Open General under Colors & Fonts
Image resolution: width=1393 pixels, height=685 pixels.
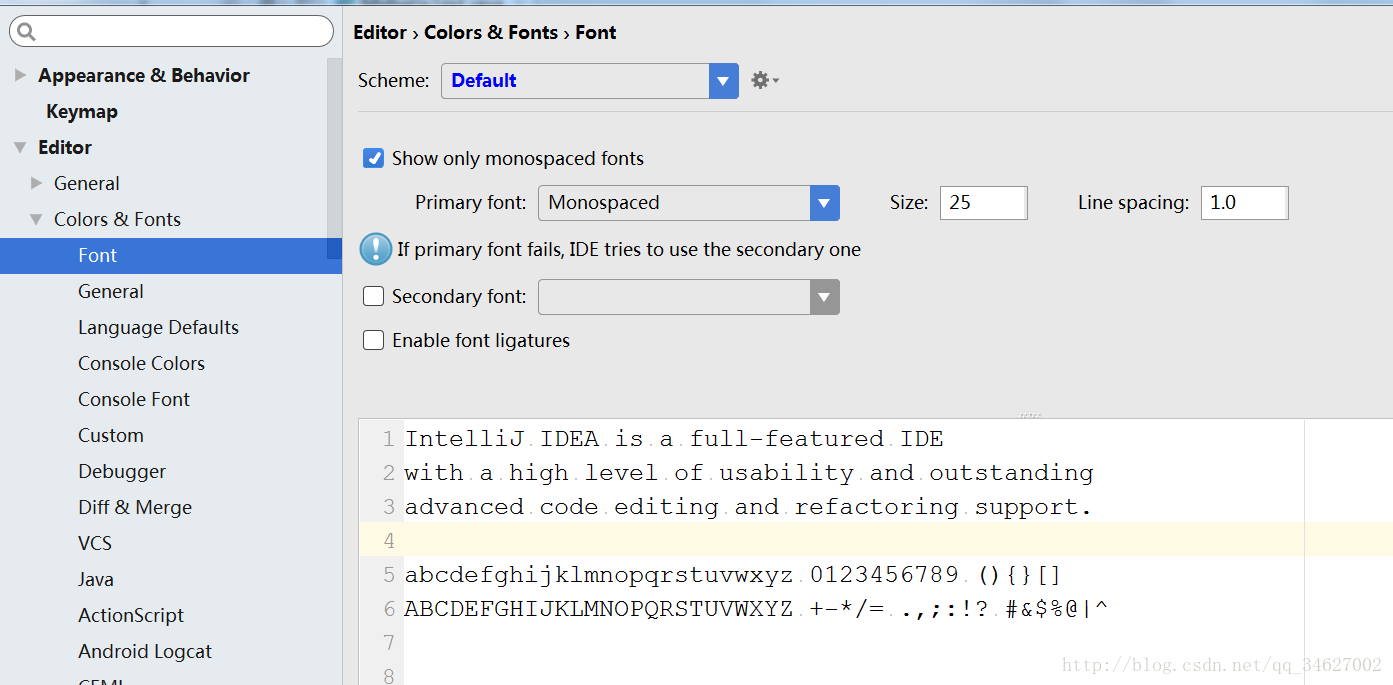111,291
